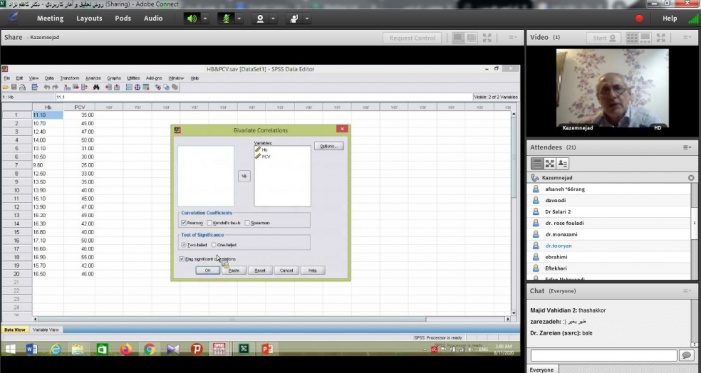The image size is (701, 373).
Task: Select the One-tailed radio button
Action: pyautogui.click(x=214, y=245)
